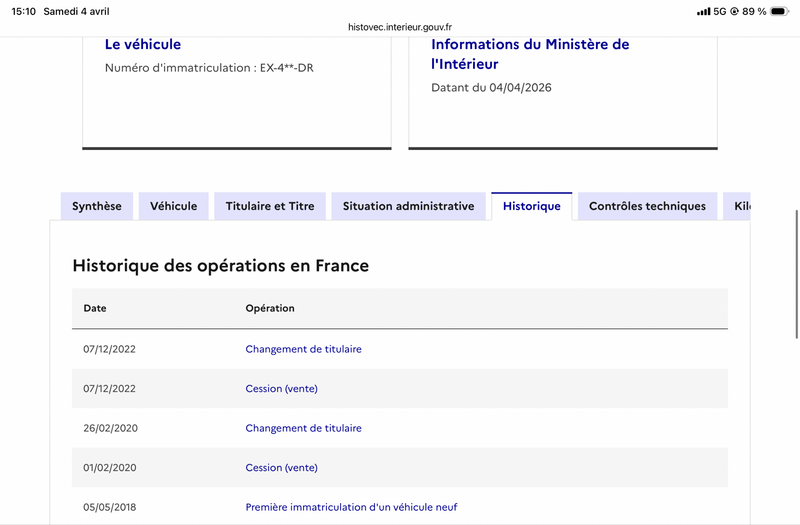Screen dimensions: 800x525
Task: Open Première immatriculation d'un véhicule neuf
Action: tap(351, 507)
